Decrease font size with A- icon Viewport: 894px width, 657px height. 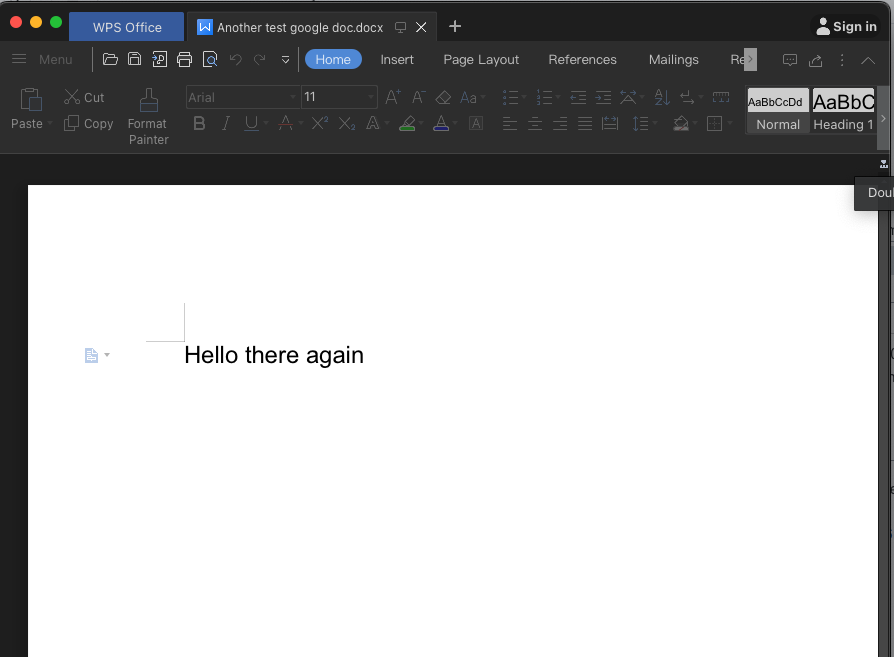pyautogui.click(x=418, y=97)
